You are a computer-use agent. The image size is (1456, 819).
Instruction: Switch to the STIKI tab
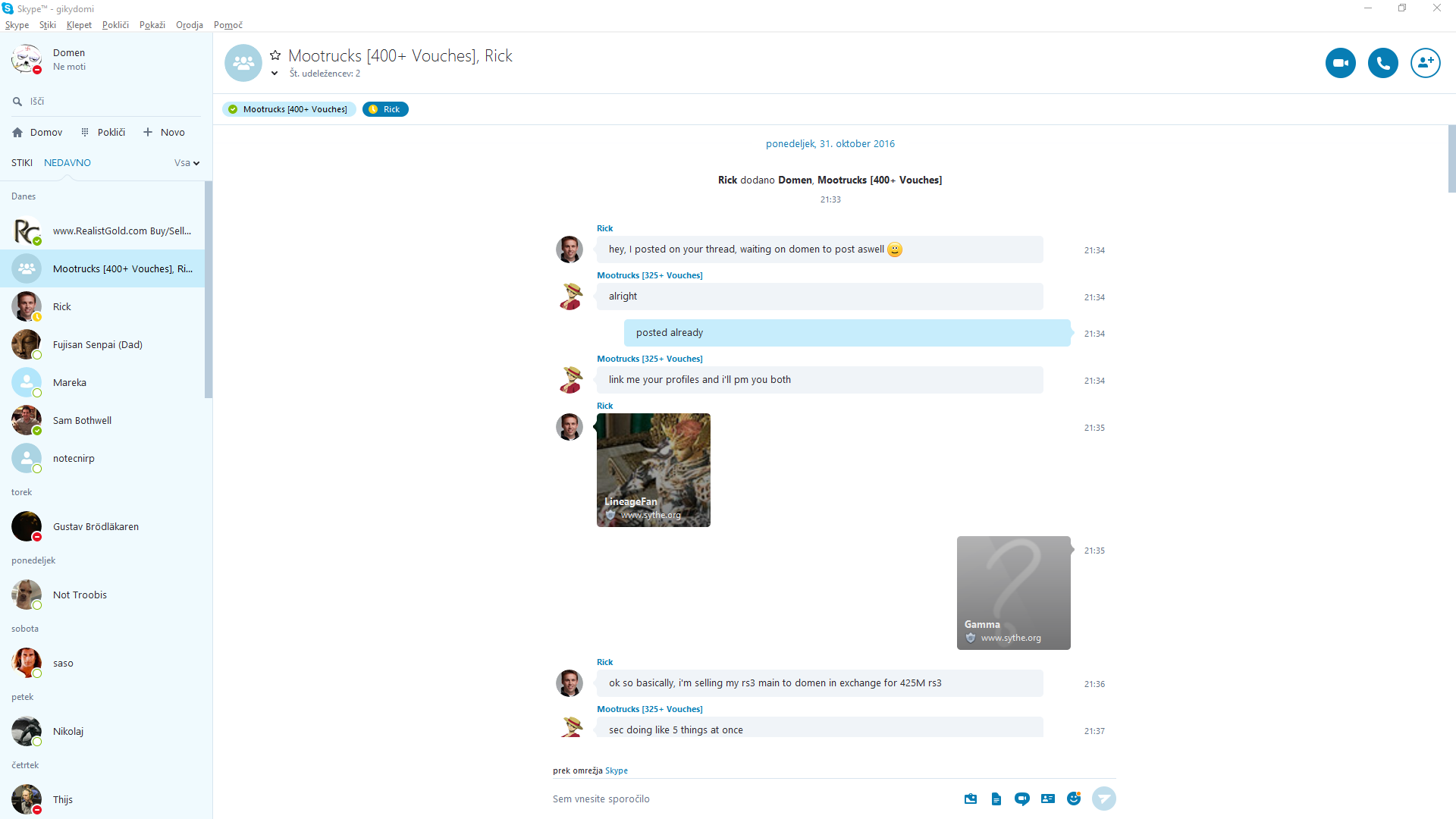point(22,163)
